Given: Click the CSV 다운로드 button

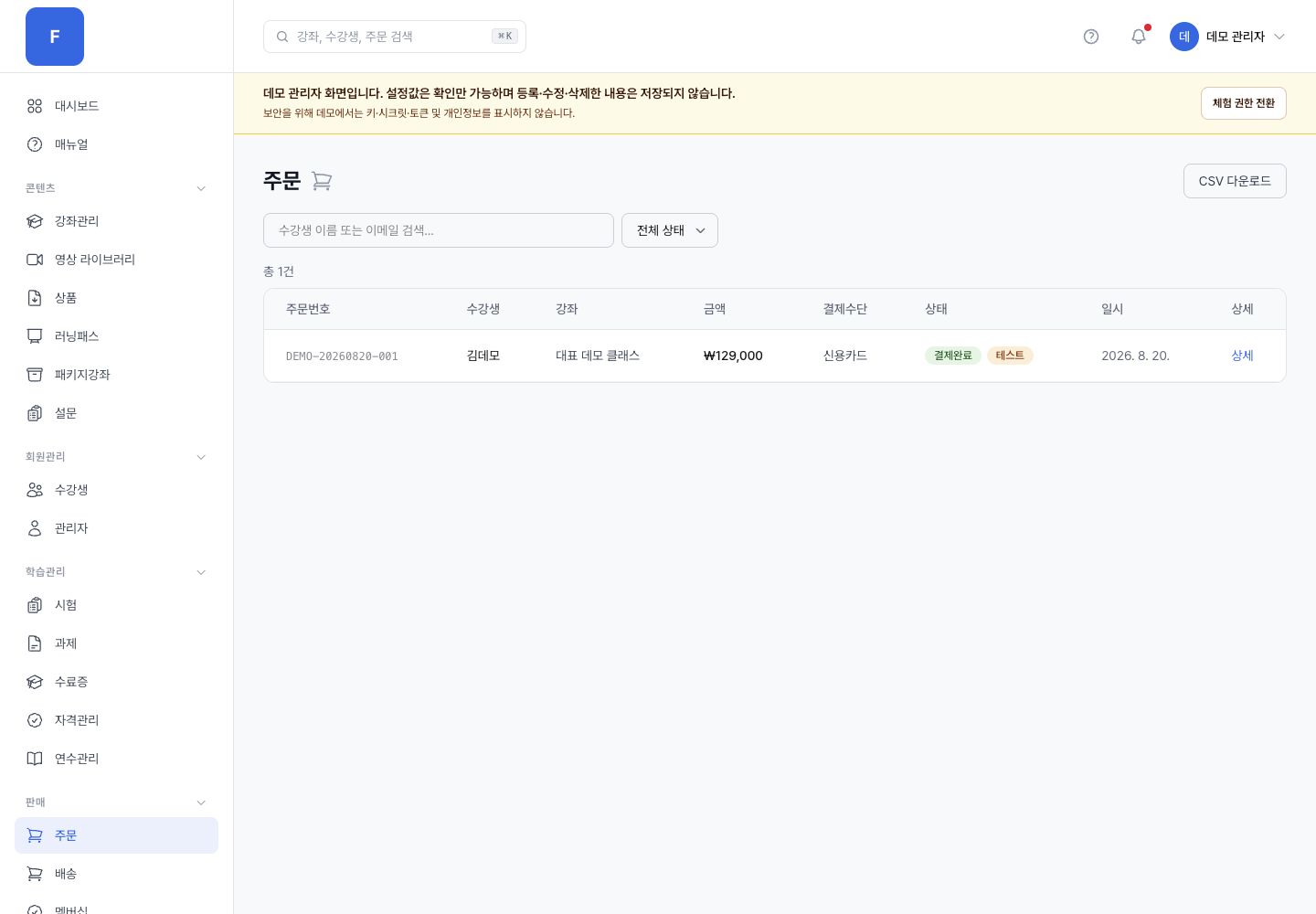Looking at the screenshot, I should (1235, 181).
